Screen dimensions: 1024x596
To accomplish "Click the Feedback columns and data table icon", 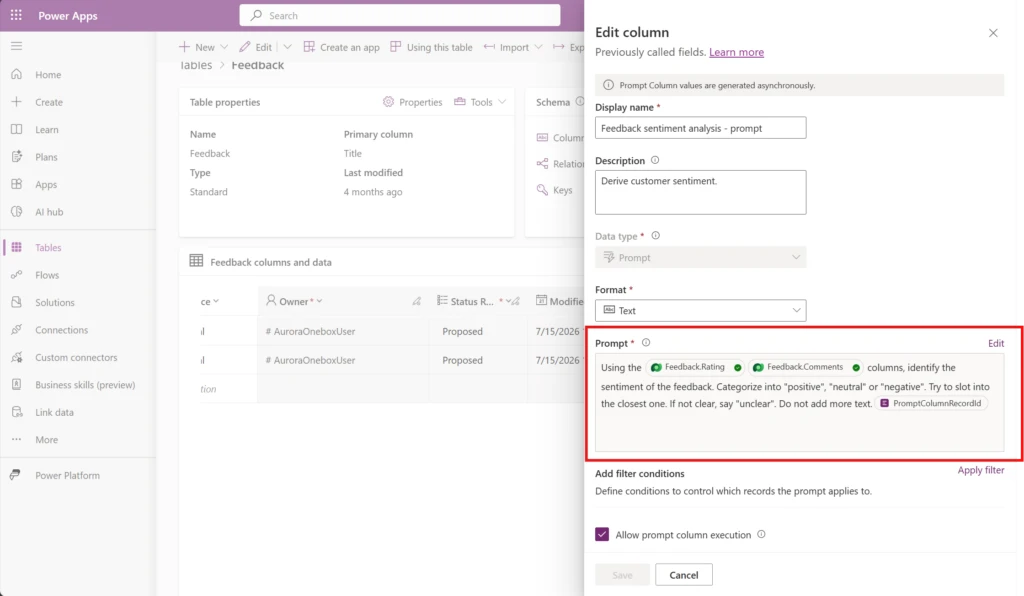I will pyautogui.click(x=196, y=261).
